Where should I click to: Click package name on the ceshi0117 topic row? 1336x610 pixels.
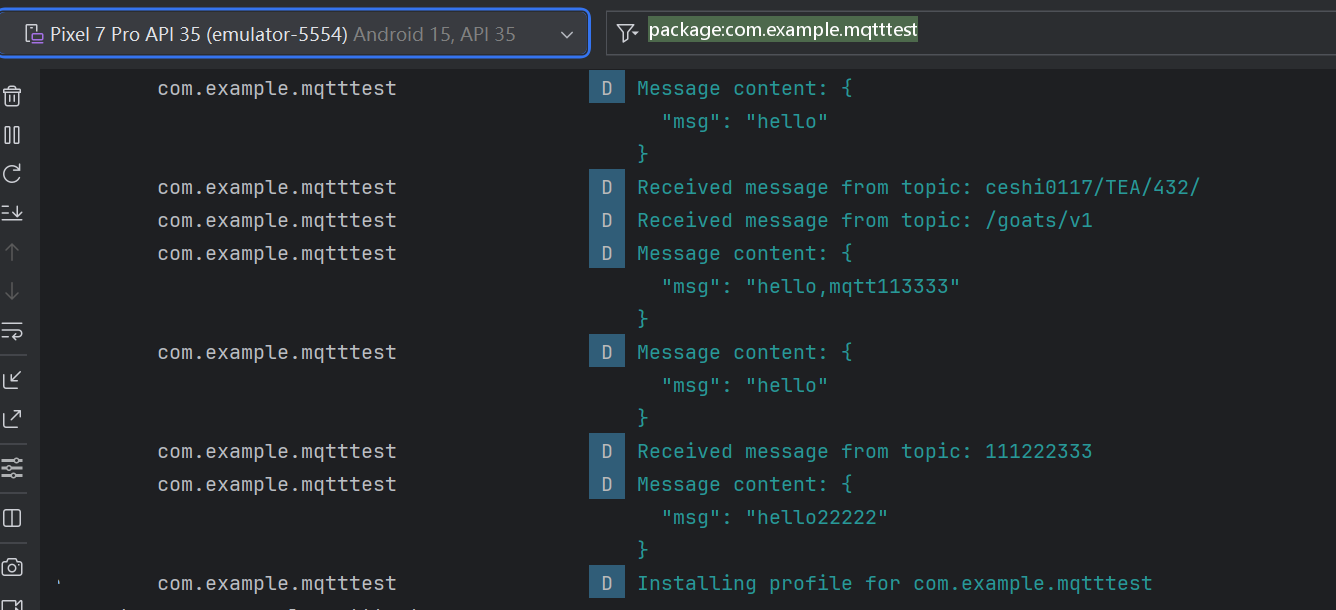(x=277, y=187)
